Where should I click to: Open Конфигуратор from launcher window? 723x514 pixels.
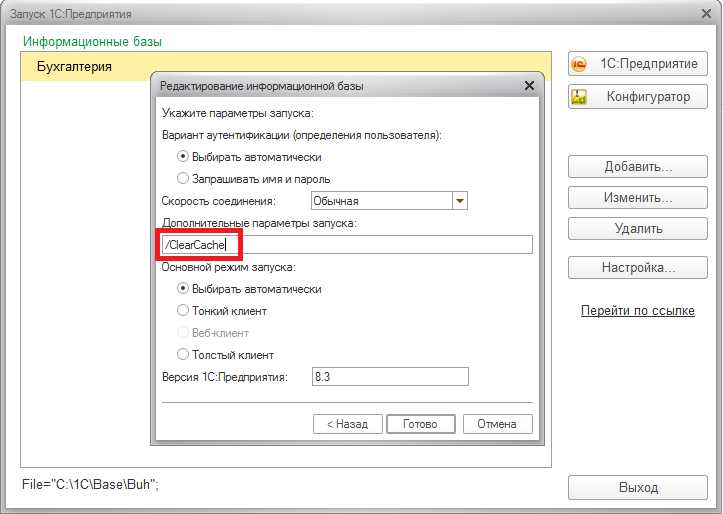click(x=638, y=97)
